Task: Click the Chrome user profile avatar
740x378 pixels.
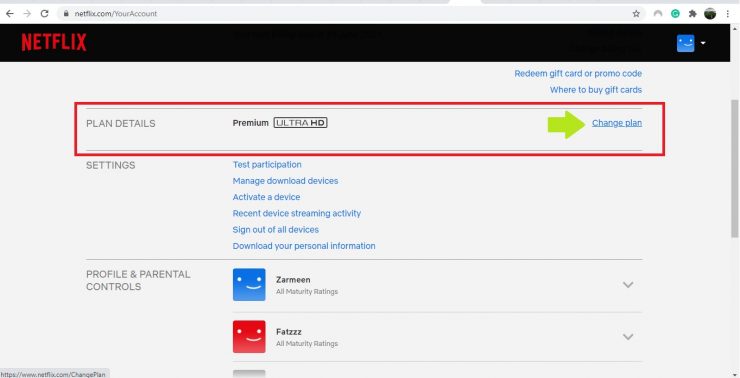Action: [710, 14]
